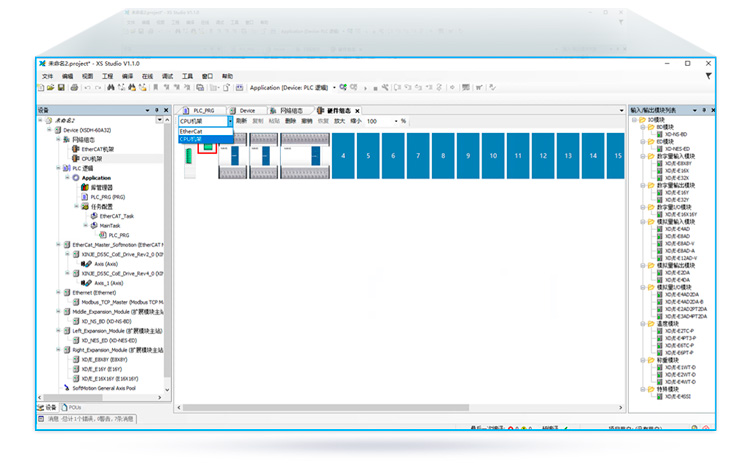This screenshot has width=750, height=463.
Task: Click the 放大 zoom-in button
Action: tap(340, 121)
